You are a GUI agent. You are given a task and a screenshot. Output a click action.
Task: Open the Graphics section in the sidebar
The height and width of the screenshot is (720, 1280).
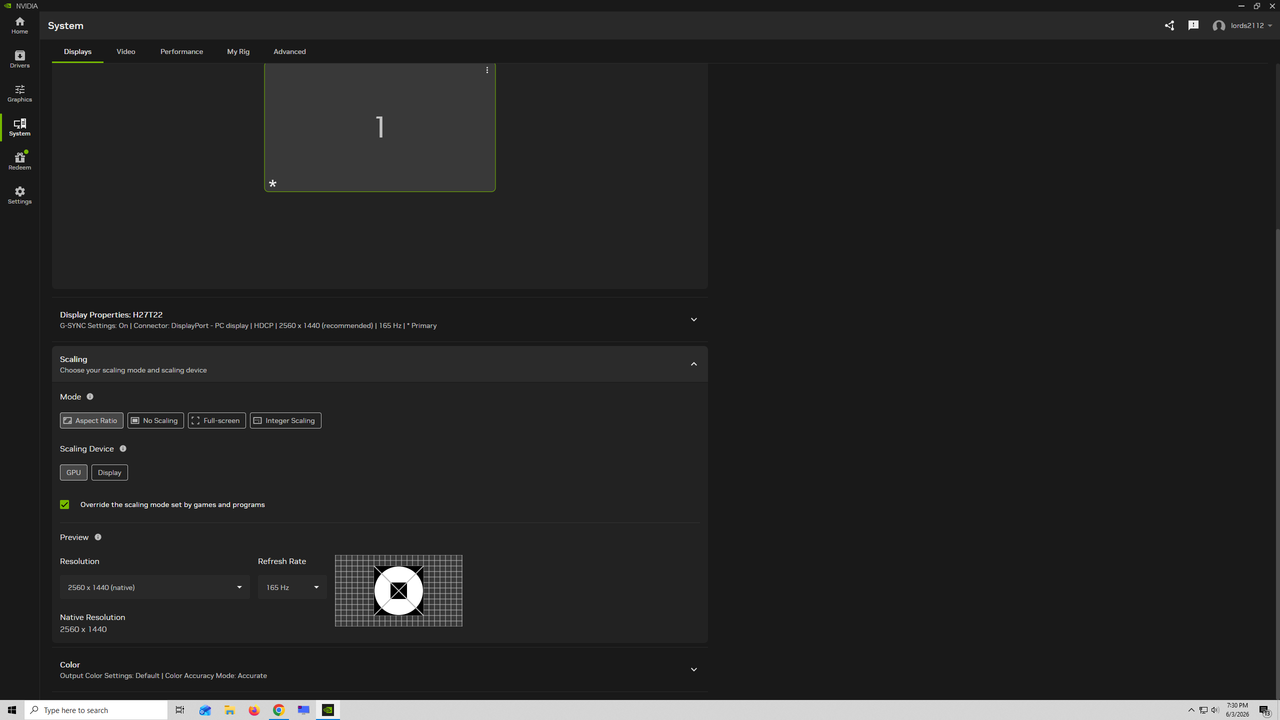(x=19, y=94)
